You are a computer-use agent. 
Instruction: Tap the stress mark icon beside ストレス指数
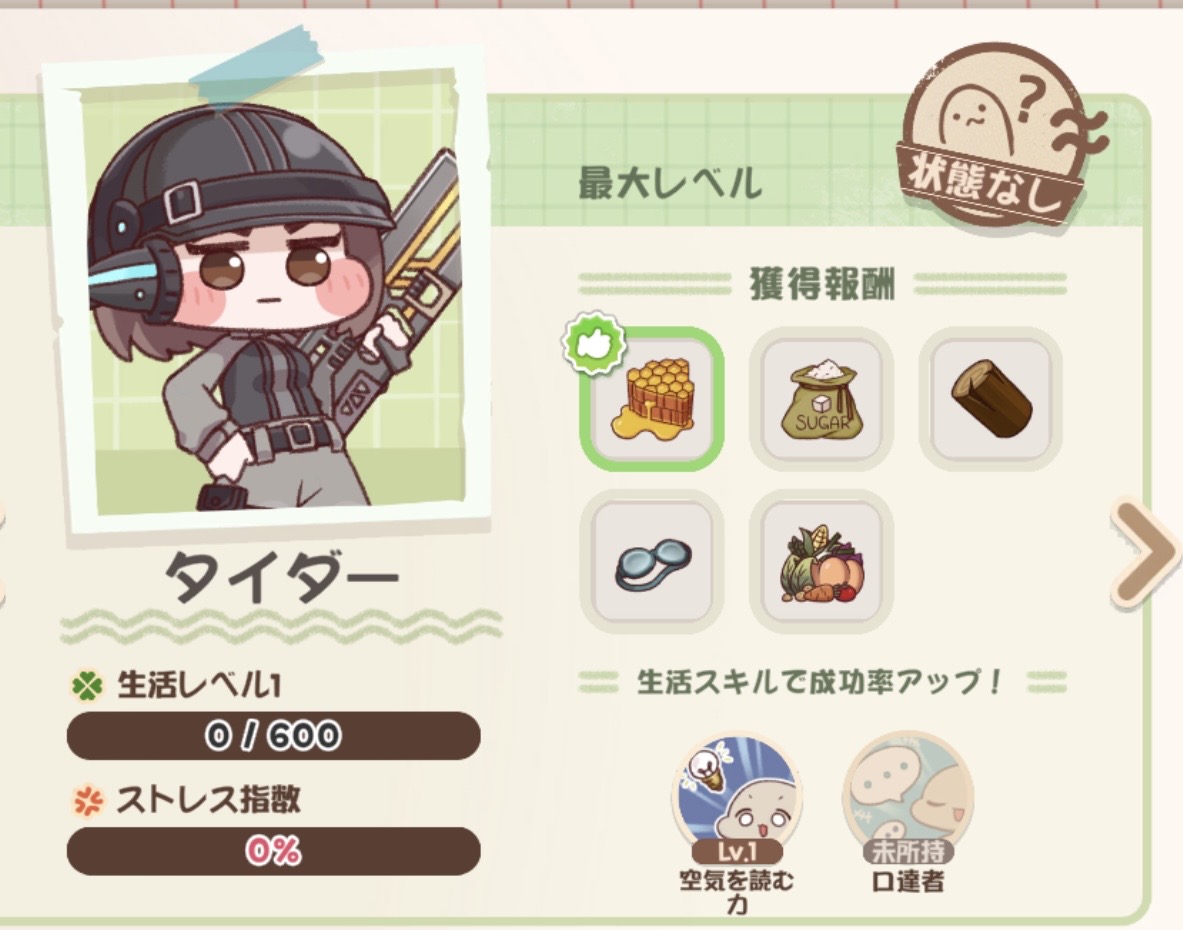pos(88,800)
